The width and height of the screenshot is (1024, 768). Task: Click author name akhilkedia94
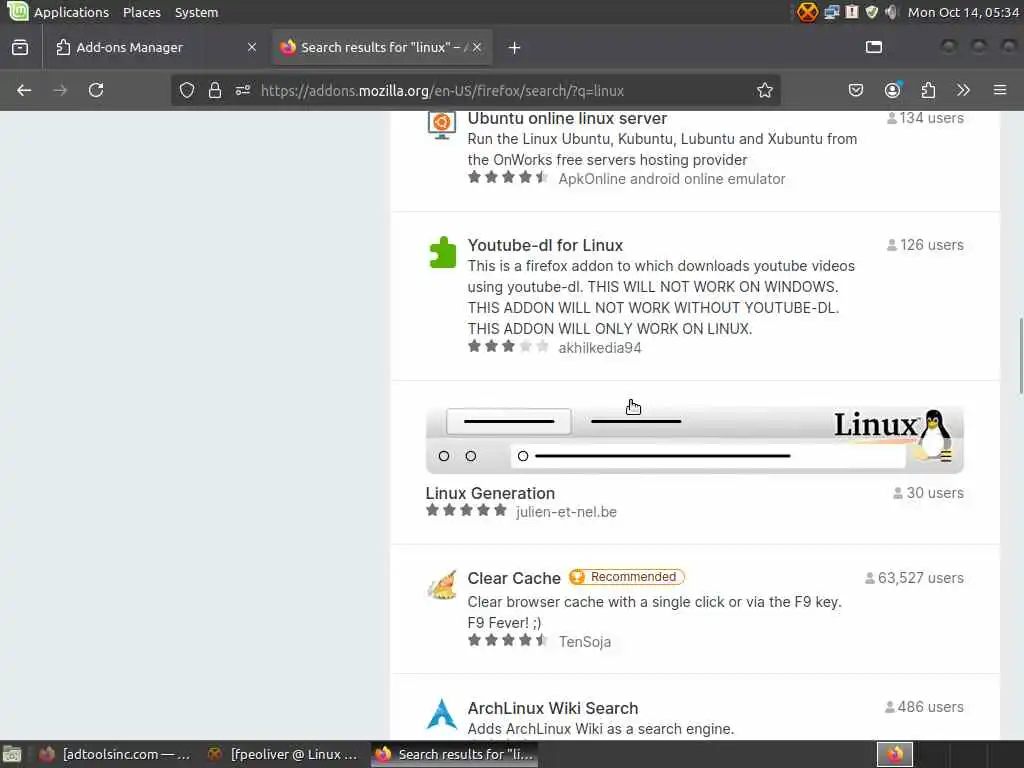click(600, 348)
